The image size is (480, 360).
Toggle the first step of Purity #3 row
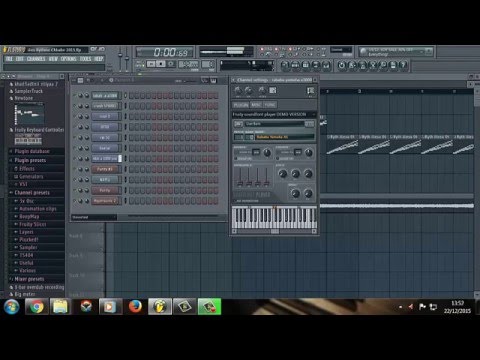(132, 169)
